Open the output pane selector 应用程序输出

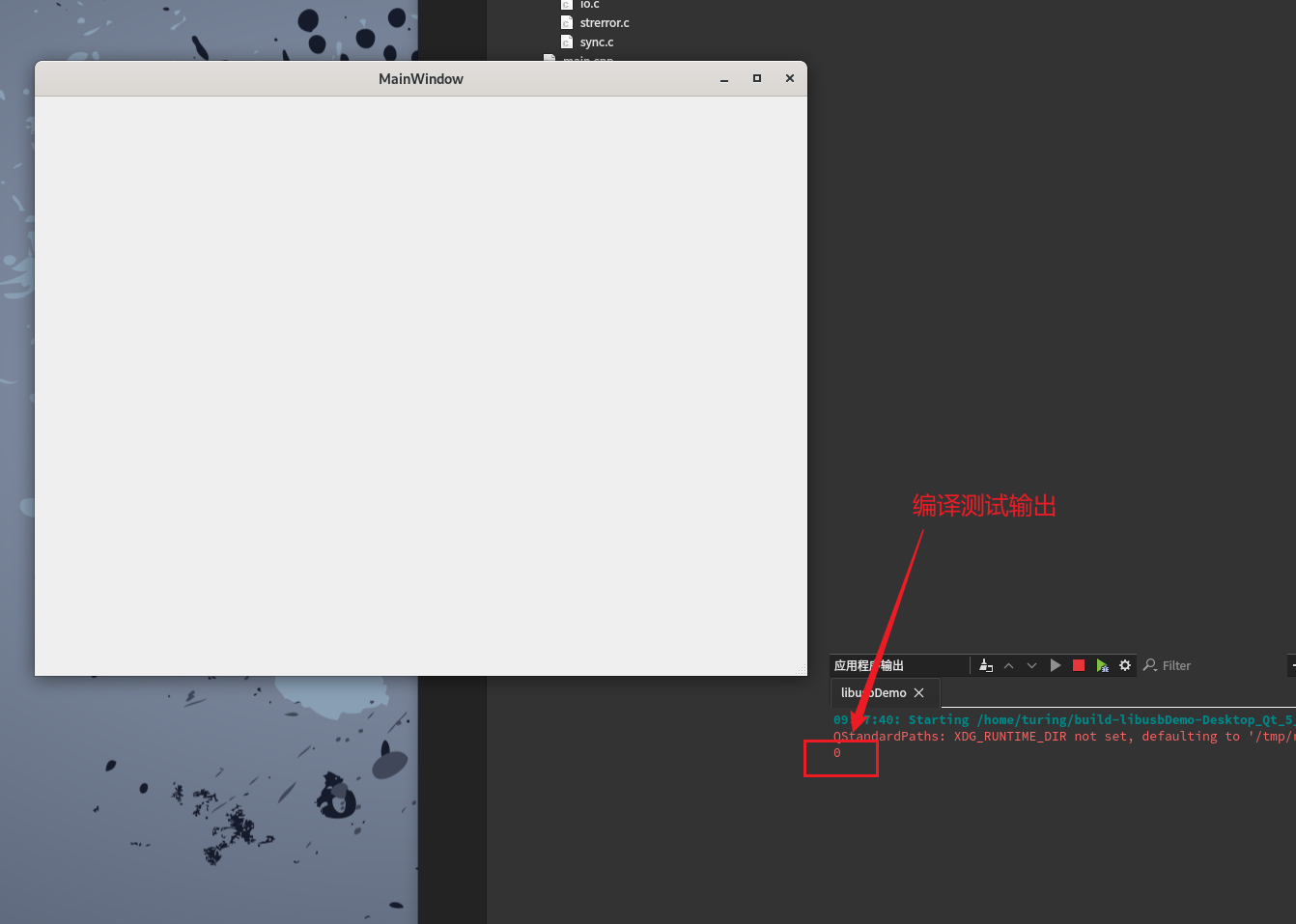point(869,665)
